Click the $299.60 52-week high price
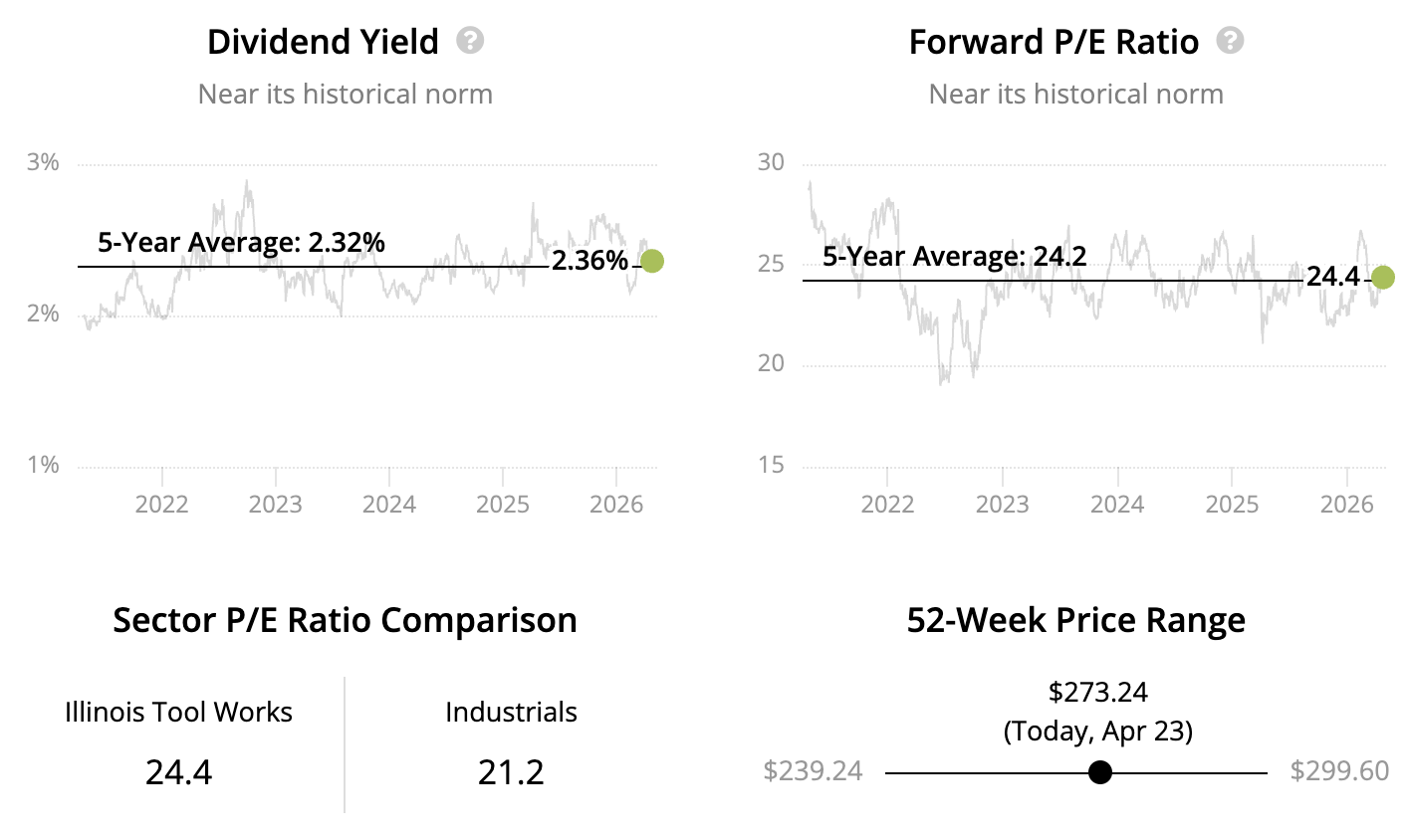Image resolution: width=1408 pixels, height=840 pixels. 1339,771
